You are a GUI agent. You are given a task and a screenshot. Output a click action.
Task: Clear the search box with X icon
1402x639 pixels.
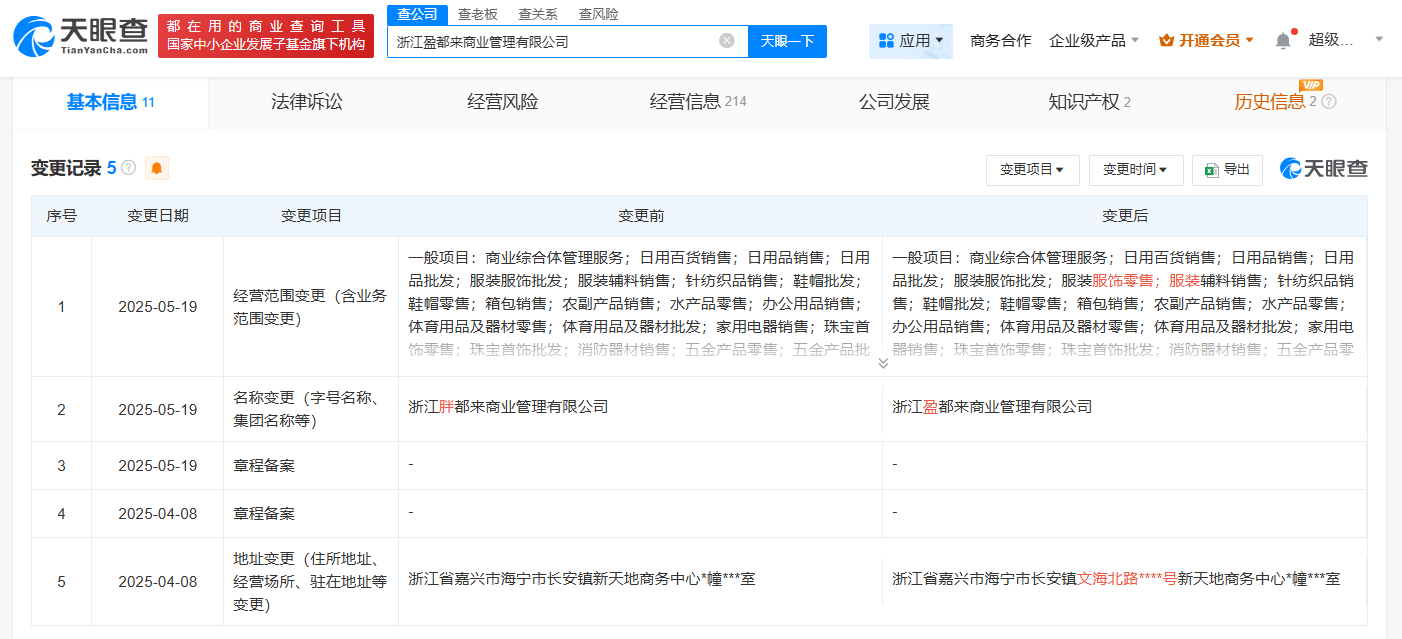point(727,41)
